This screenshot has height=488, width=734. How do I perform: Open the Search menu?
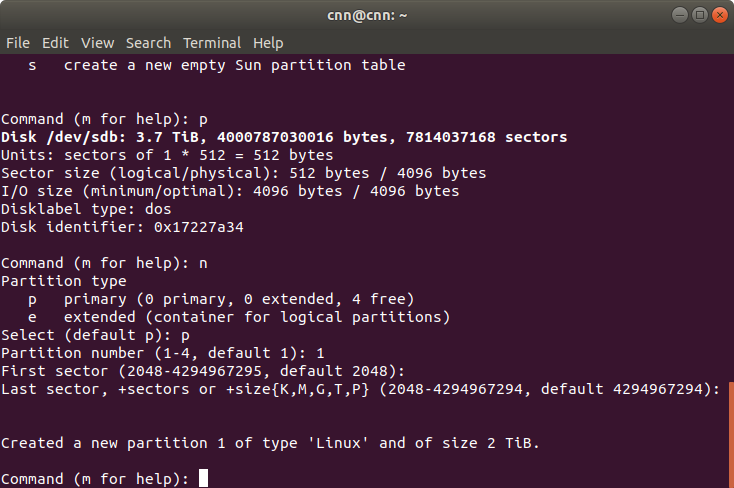(x=148, y=43)
